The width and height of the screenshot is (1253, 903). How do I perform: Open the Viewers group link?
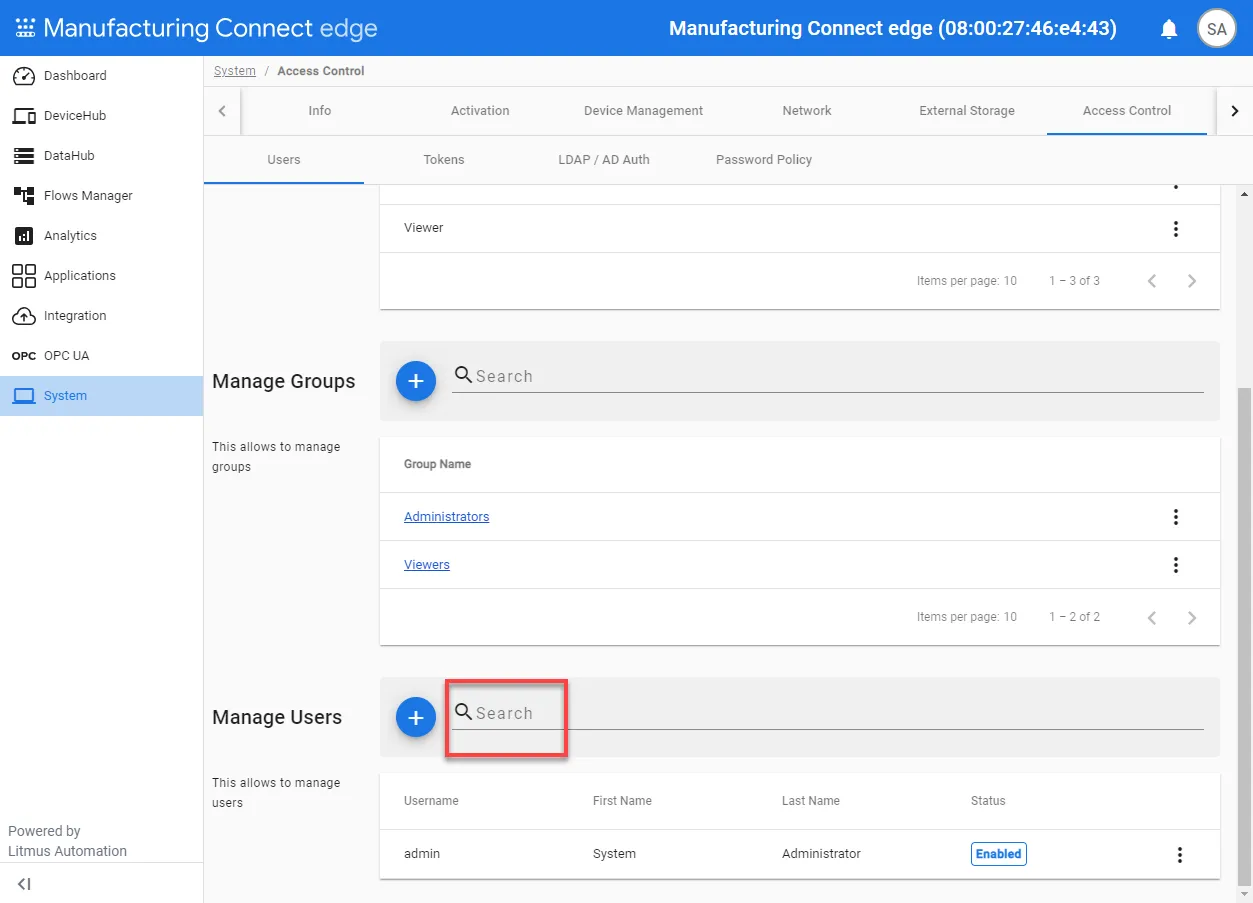tap(427, 565)
